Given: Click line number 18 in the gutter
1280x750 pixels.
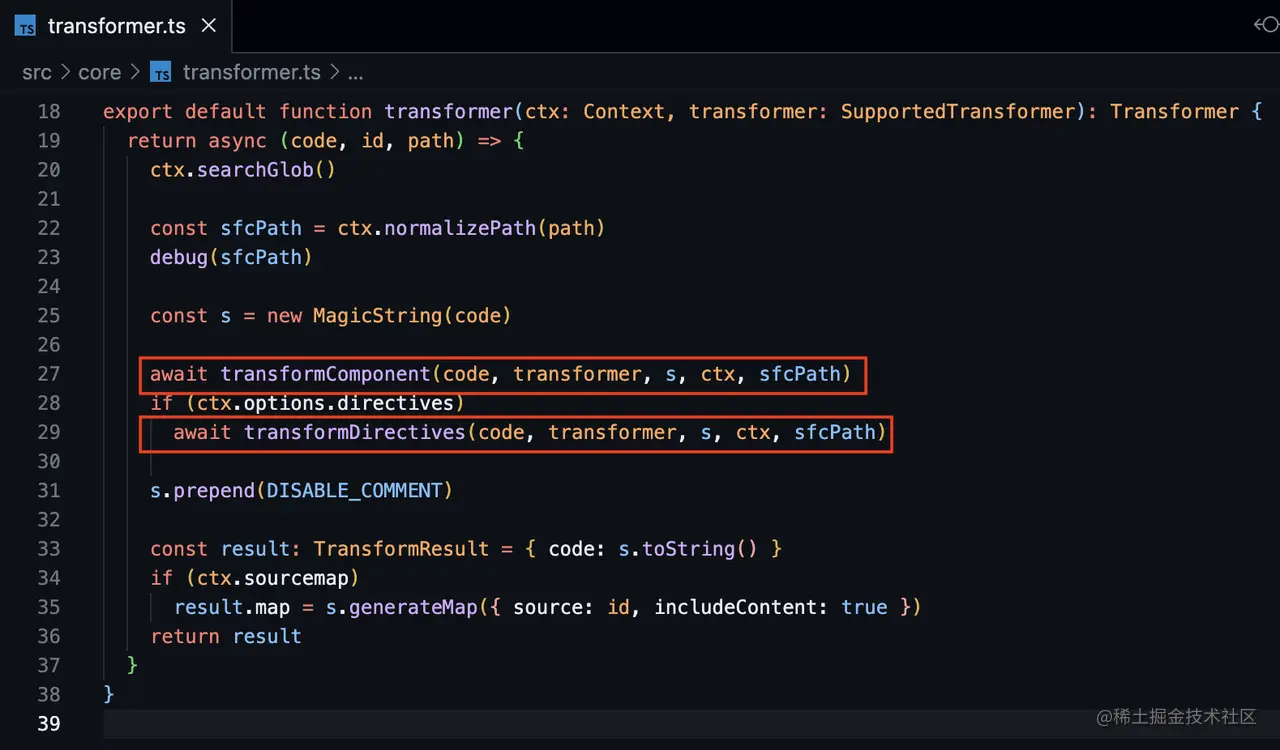Looking at the screenshot, I should click(x=49, y=111).
